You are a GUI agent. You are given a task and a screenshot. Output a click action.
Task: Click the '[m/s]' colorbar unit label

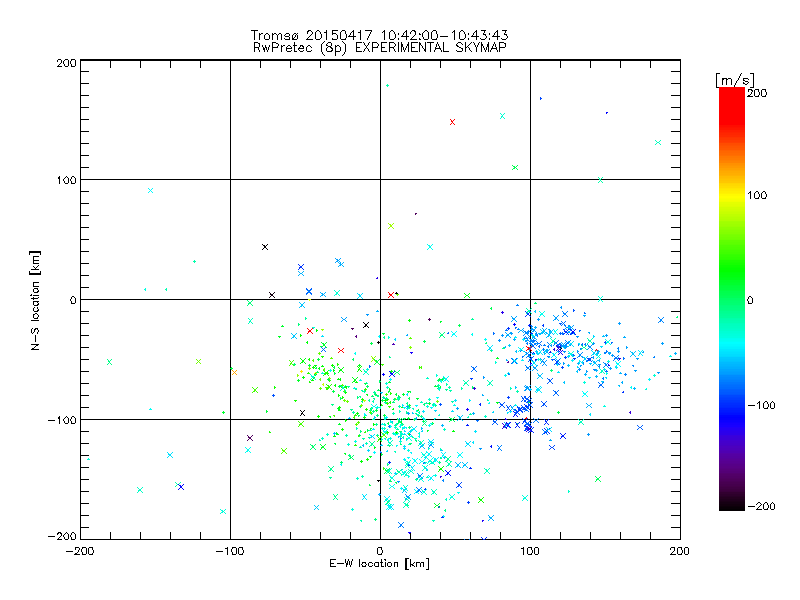(x=734, y=80)
